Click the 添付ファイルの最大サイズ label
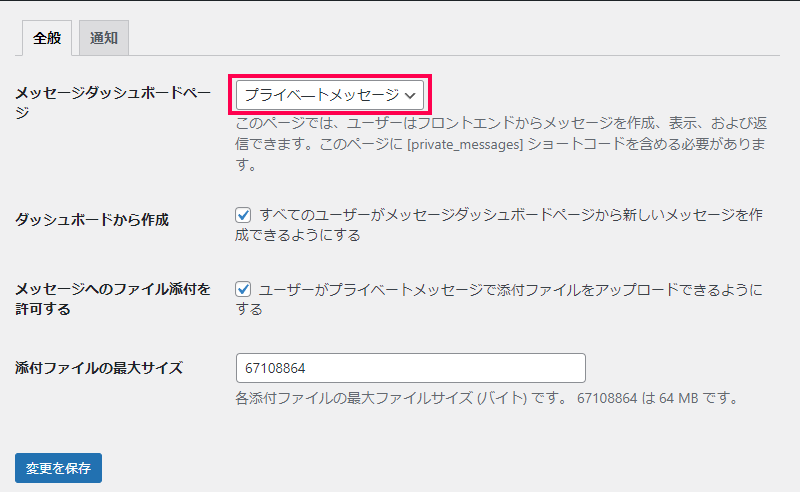The height and width of the screenshot is (492, 800). point(99,368)
